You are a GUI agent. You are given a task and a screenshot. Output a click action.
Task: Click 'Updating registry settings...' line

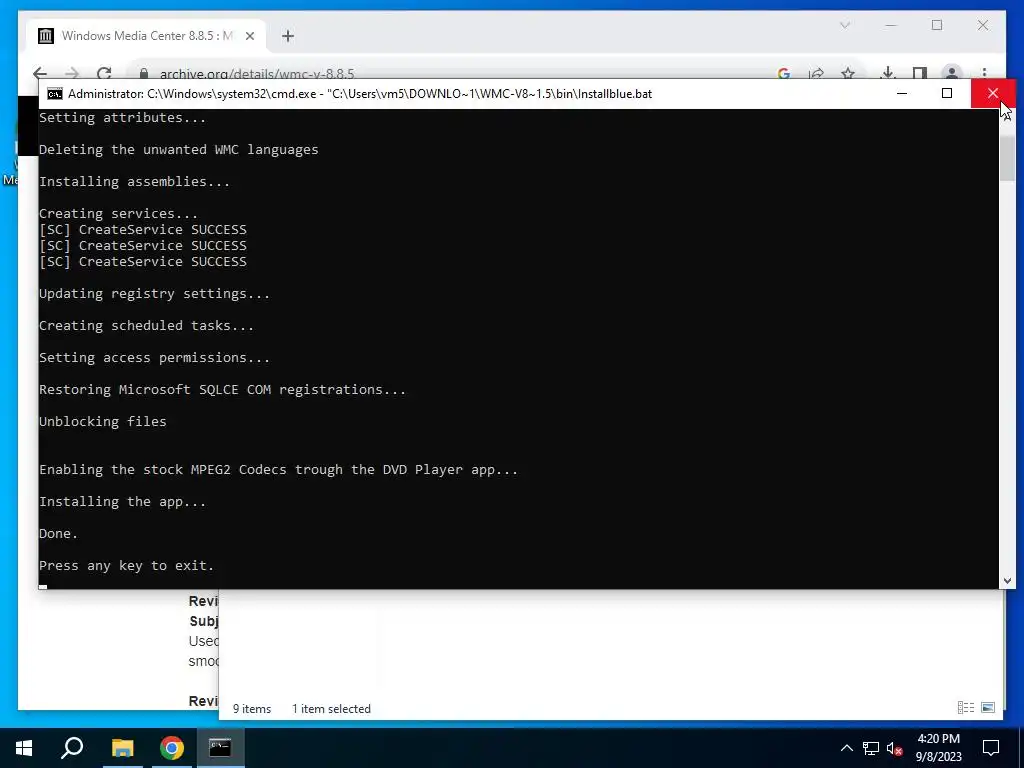coord(155,293)
